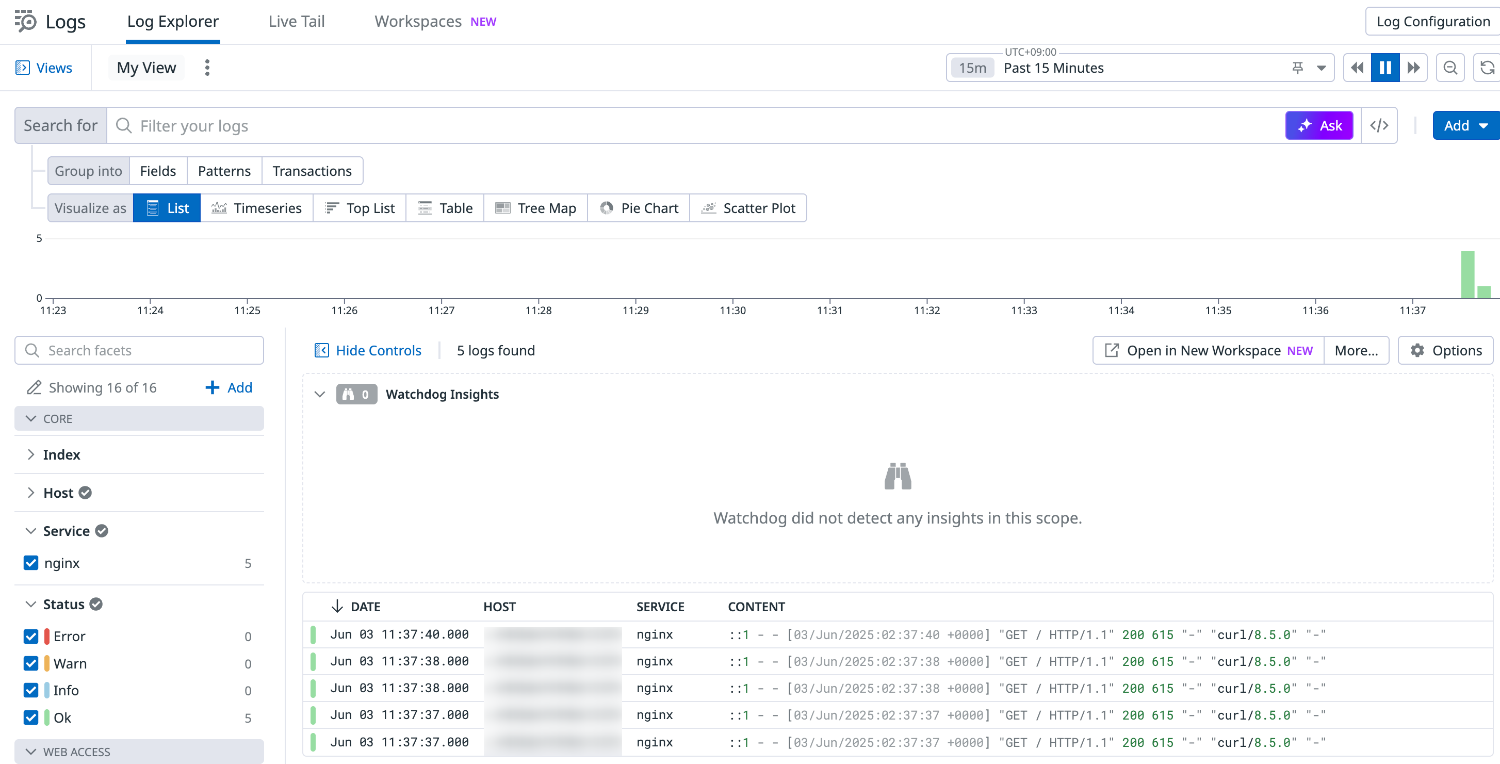Group into Patterns
The image size is (1500, 764).
click(x=224, y=171)
